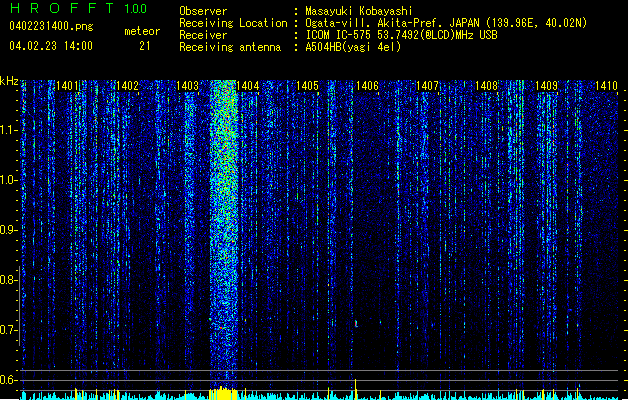Click the Receiver label
This screenshot has height=400, width=629.
click(x=203, y=35)
